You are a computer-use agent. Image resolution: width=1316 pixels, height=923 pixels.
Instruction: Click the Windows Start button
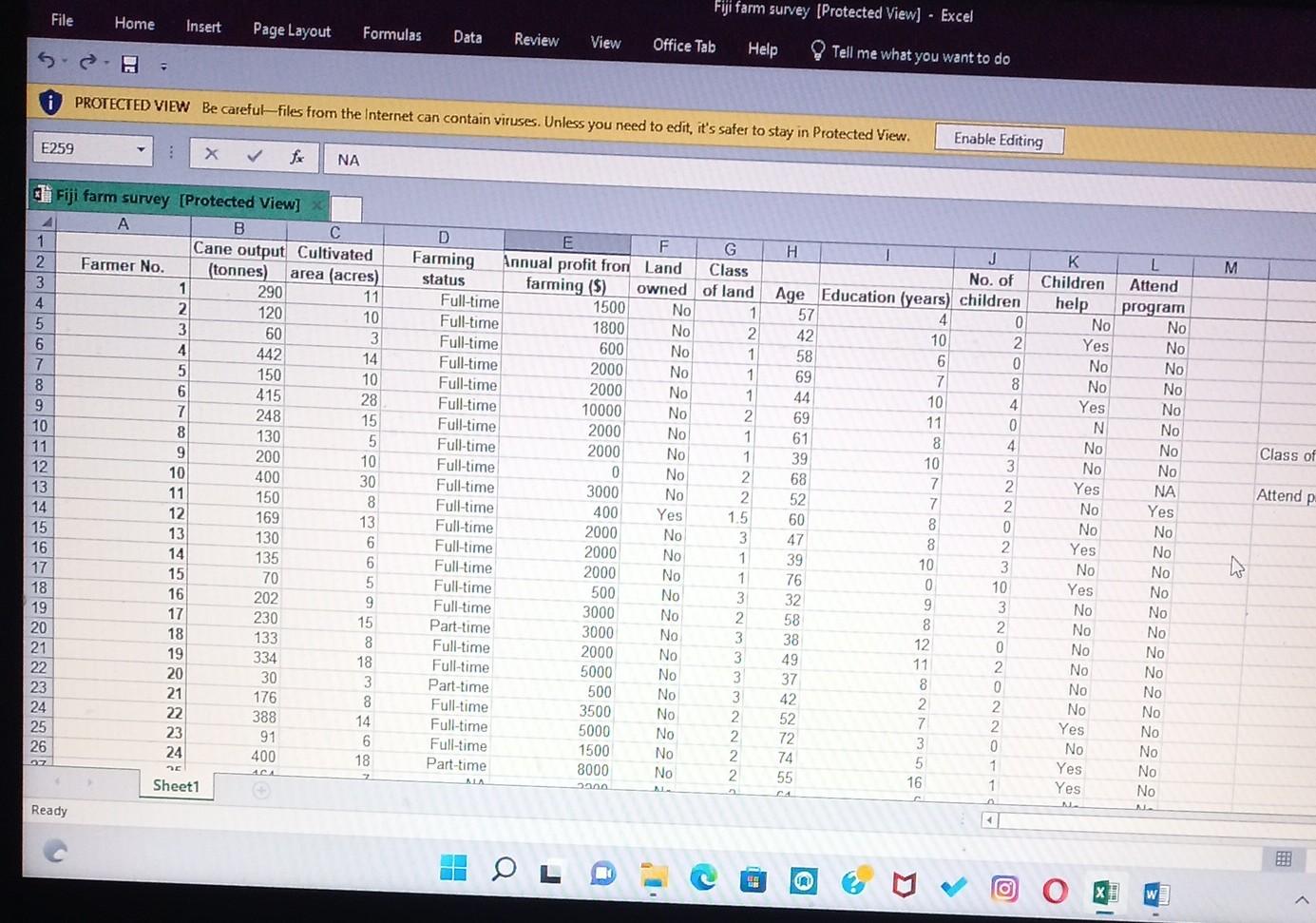pyautogui.click(x=453, y=867)
